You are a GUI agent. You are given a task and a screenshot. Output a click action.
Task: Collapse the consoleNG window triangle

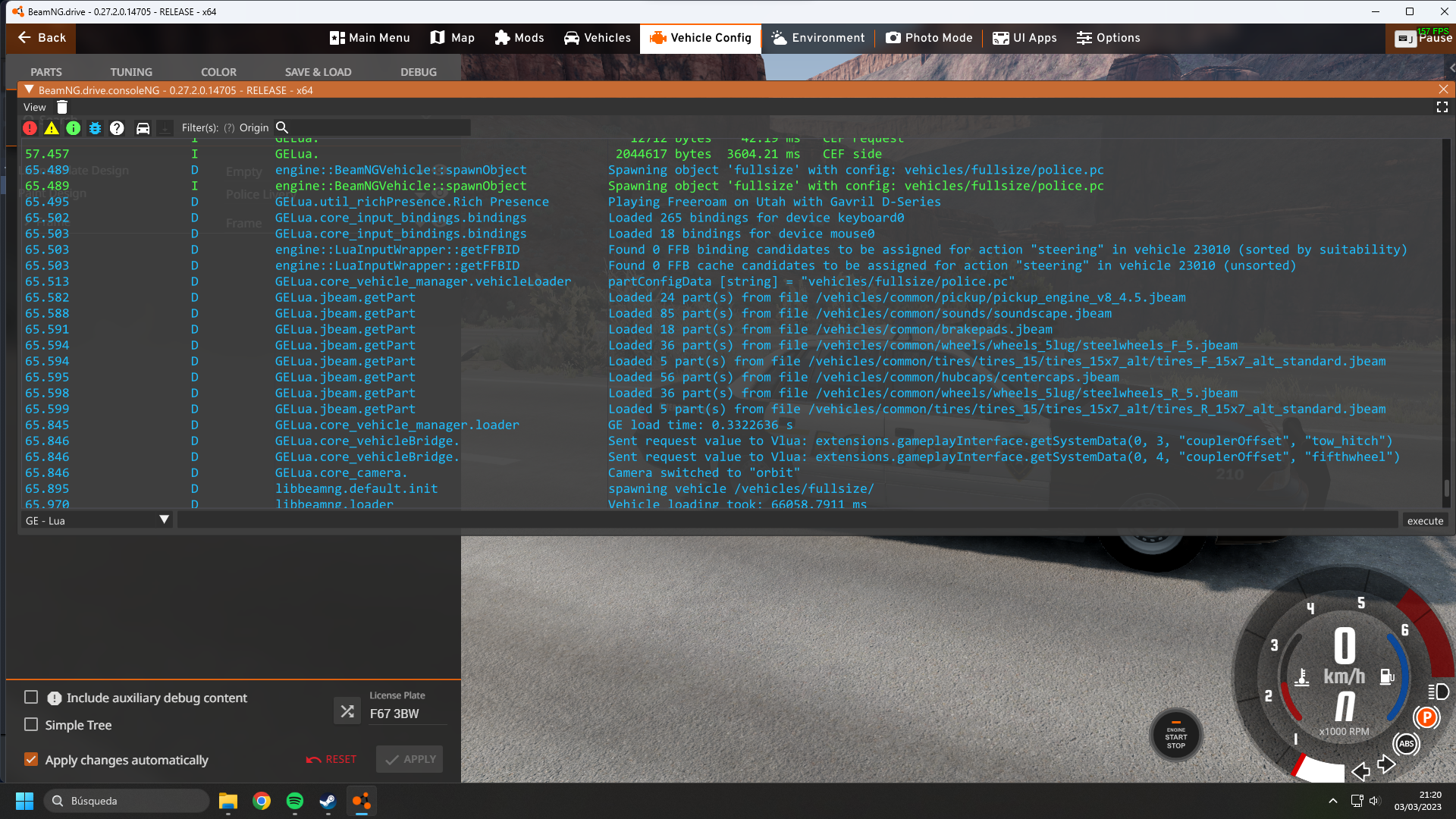click(29, 89)
